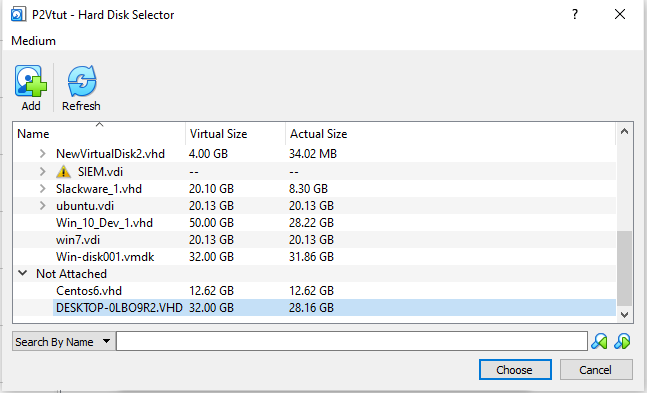Screen dimensions: 647x393
Task: Click the Refresh media list icon
Action: (x=82, y=81)
